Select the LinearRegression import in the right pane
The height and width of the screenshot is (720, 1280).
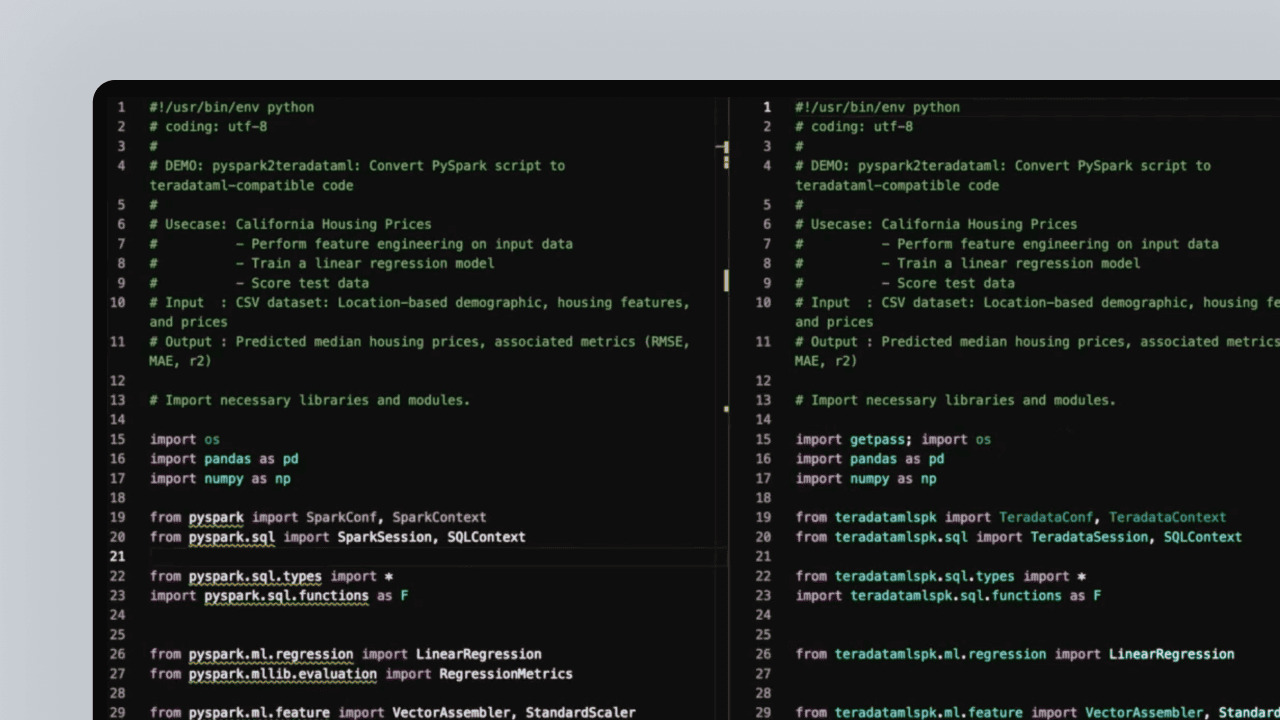[1172, 654]
